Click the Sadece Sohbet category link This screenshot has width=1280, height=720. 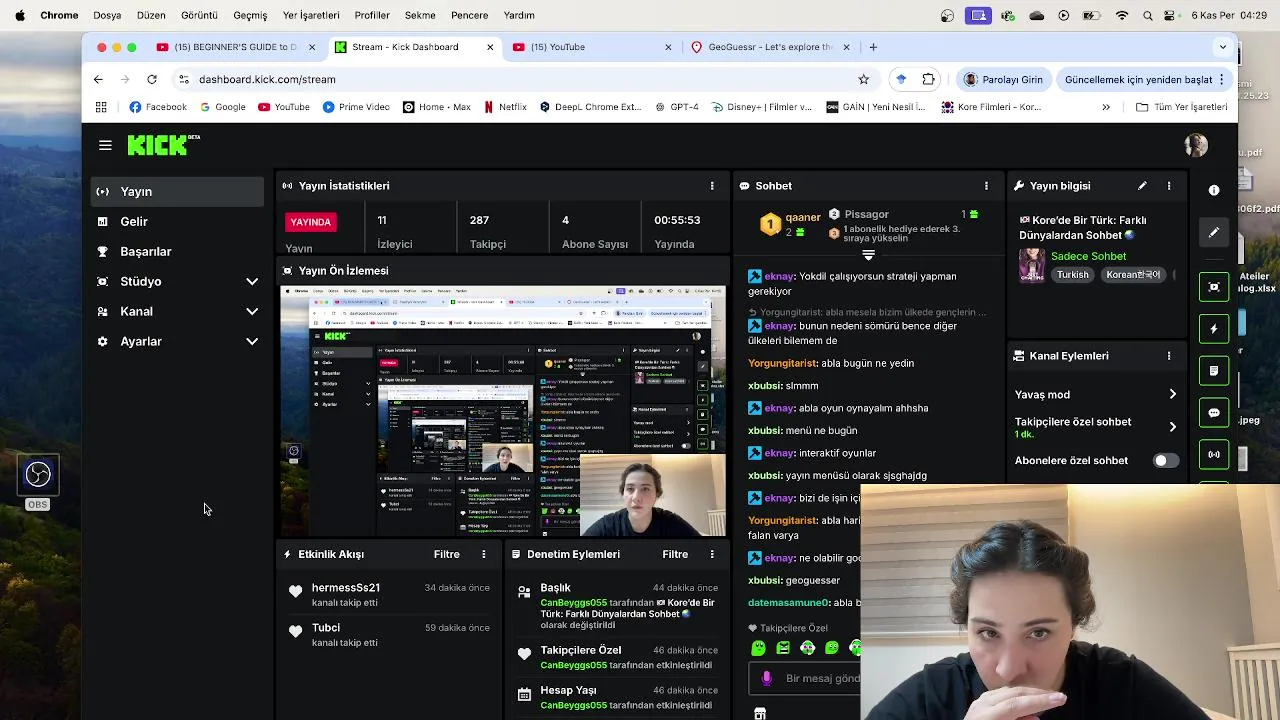(1088, 256)
